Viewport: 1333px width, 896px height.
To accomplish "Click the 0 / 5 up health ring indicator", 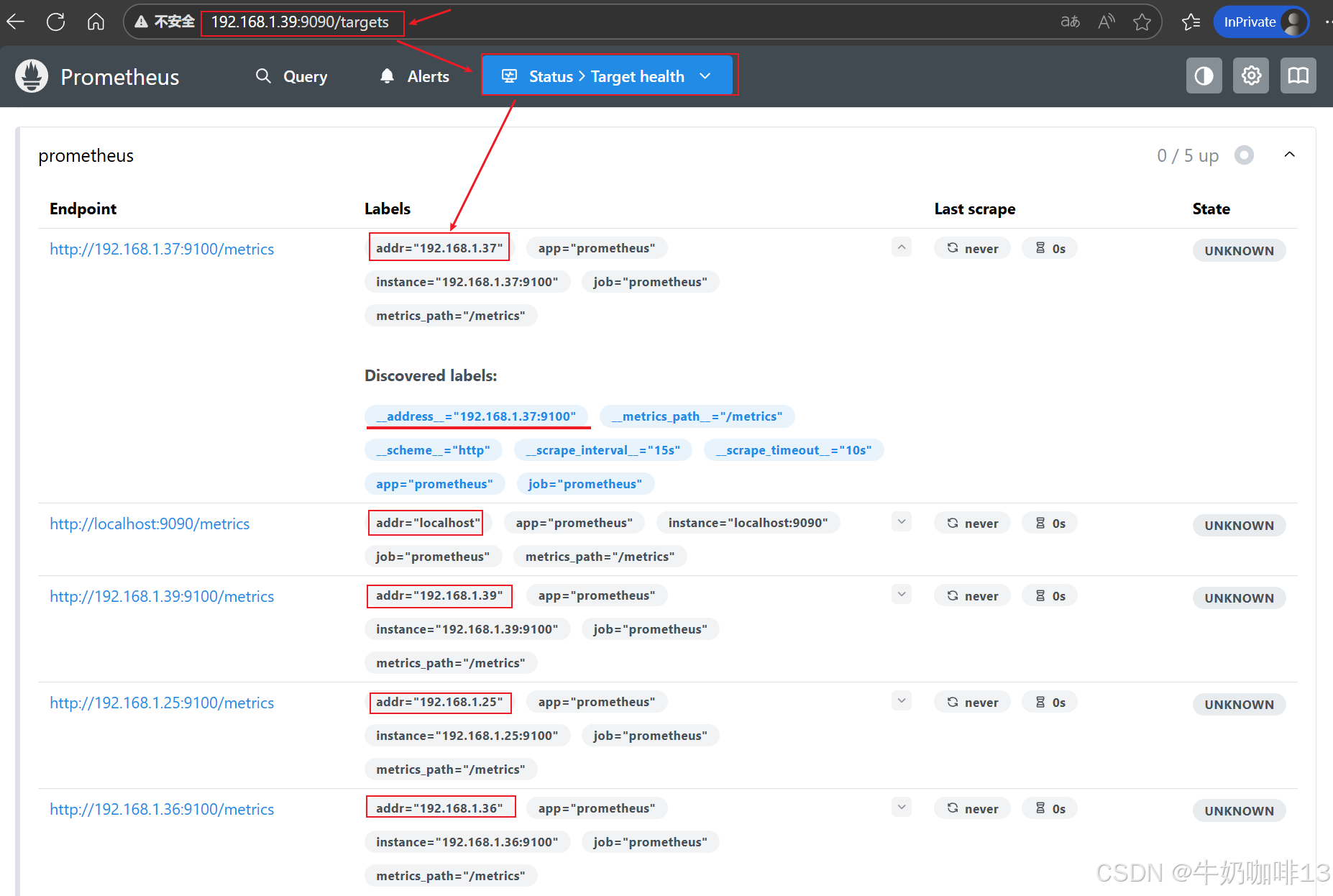I will click(1244, 155).
